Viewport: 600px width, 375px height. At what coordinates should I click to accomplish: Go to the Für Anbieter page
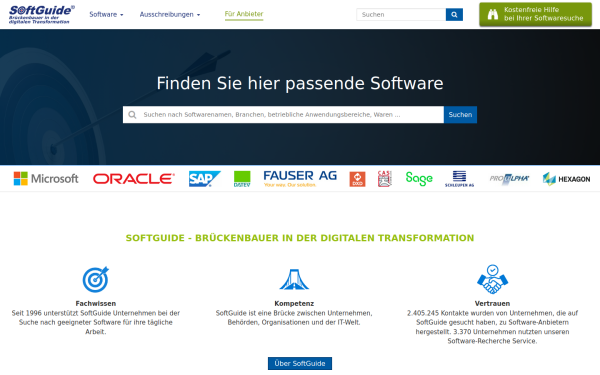coord(244,14)
